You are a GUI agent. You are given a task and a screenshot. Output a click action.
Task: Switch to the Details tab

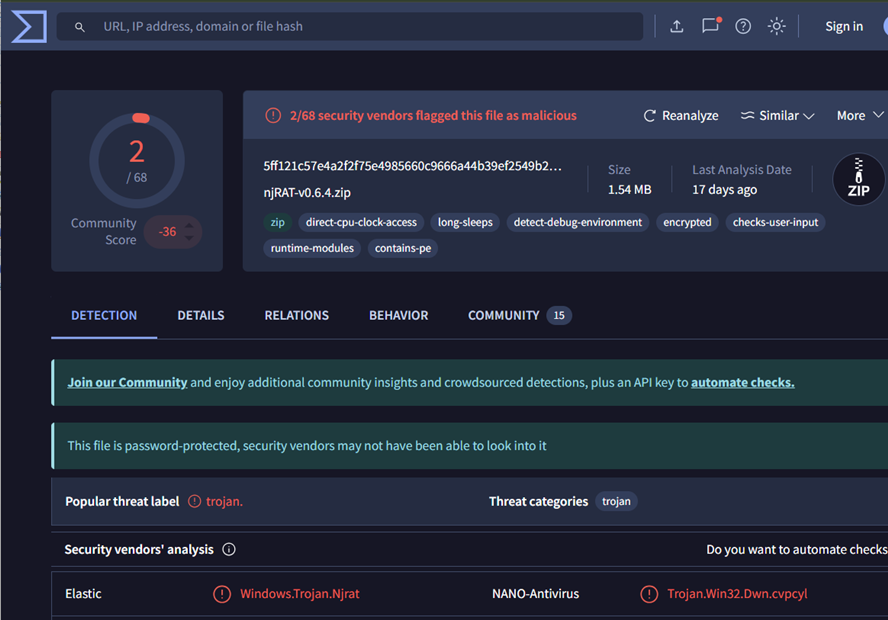(200, 315)
